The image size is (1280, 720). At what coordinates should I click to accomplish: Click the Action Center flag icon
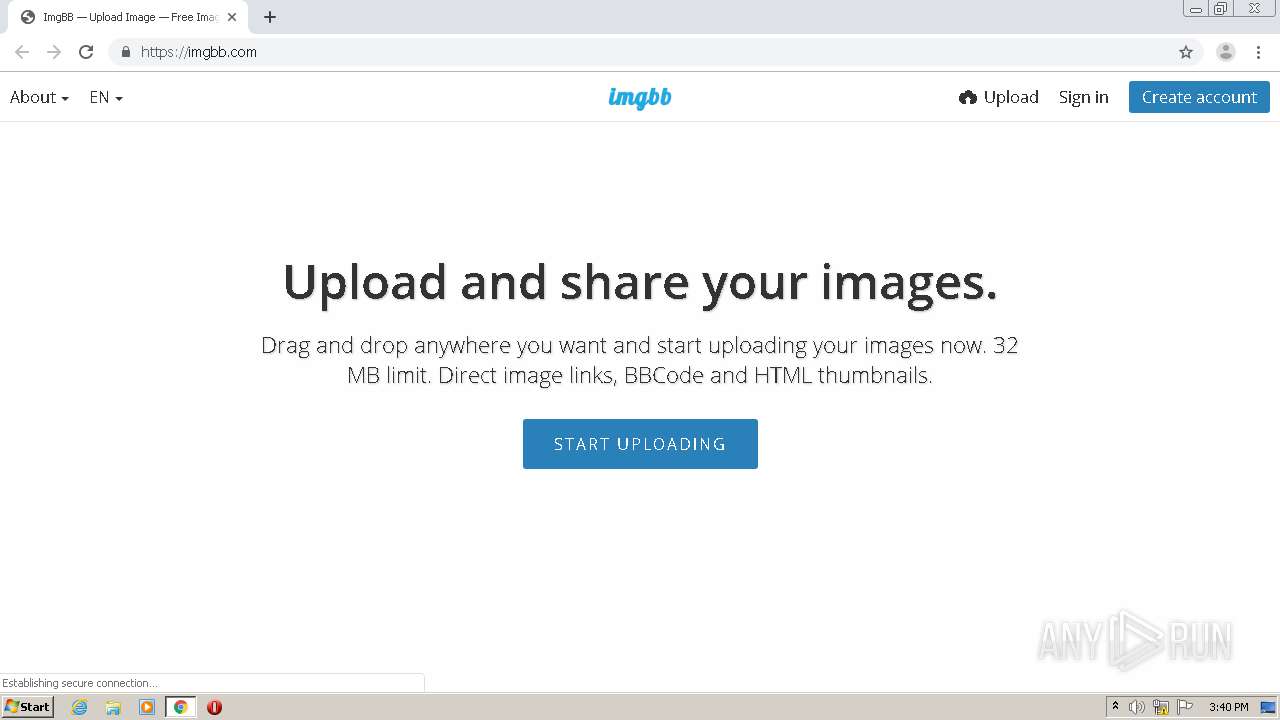click(x=1185, y=707)
